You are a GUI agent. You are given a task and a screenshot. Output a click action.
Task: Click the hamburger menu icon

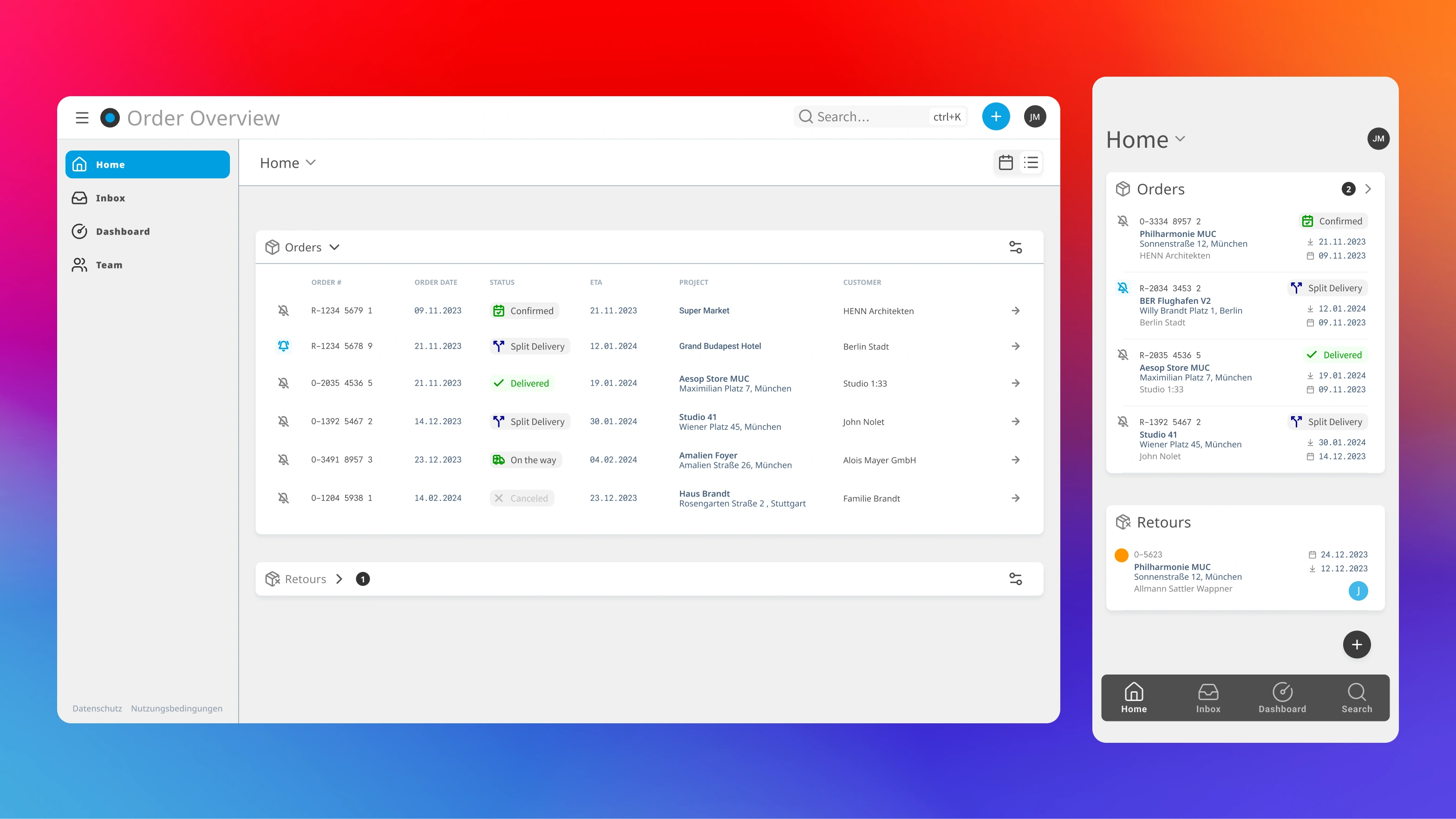(82, 118)
